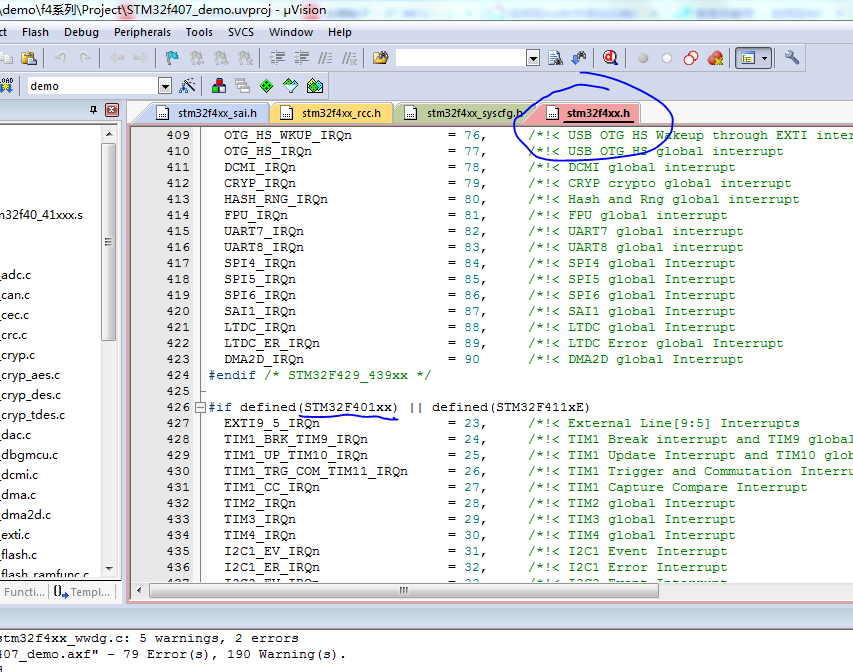Open window layout dropdown arrow

[x=765, y=58]
